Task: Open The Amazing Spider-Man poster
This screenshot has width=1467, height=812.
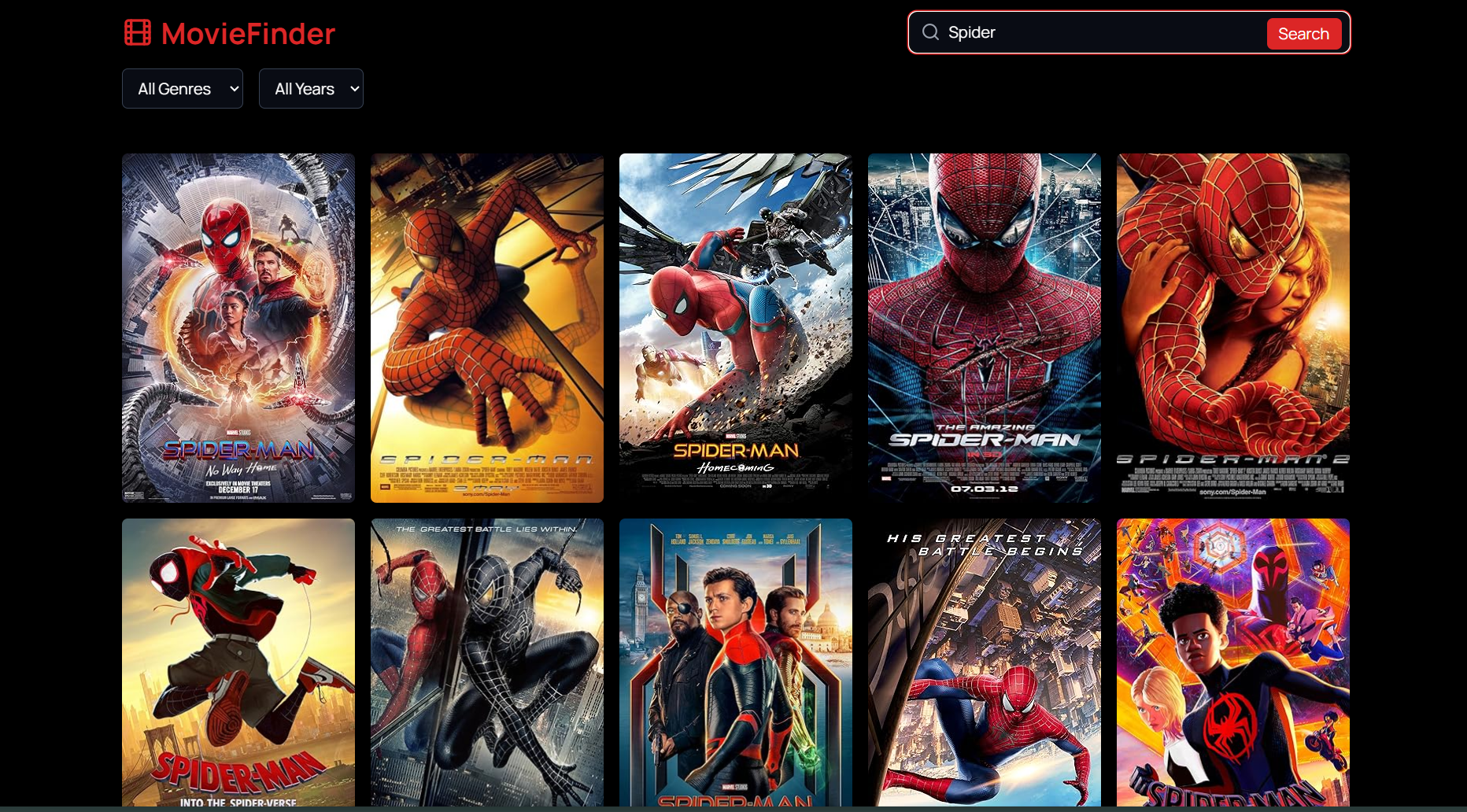Action: [x=985, y=328]
